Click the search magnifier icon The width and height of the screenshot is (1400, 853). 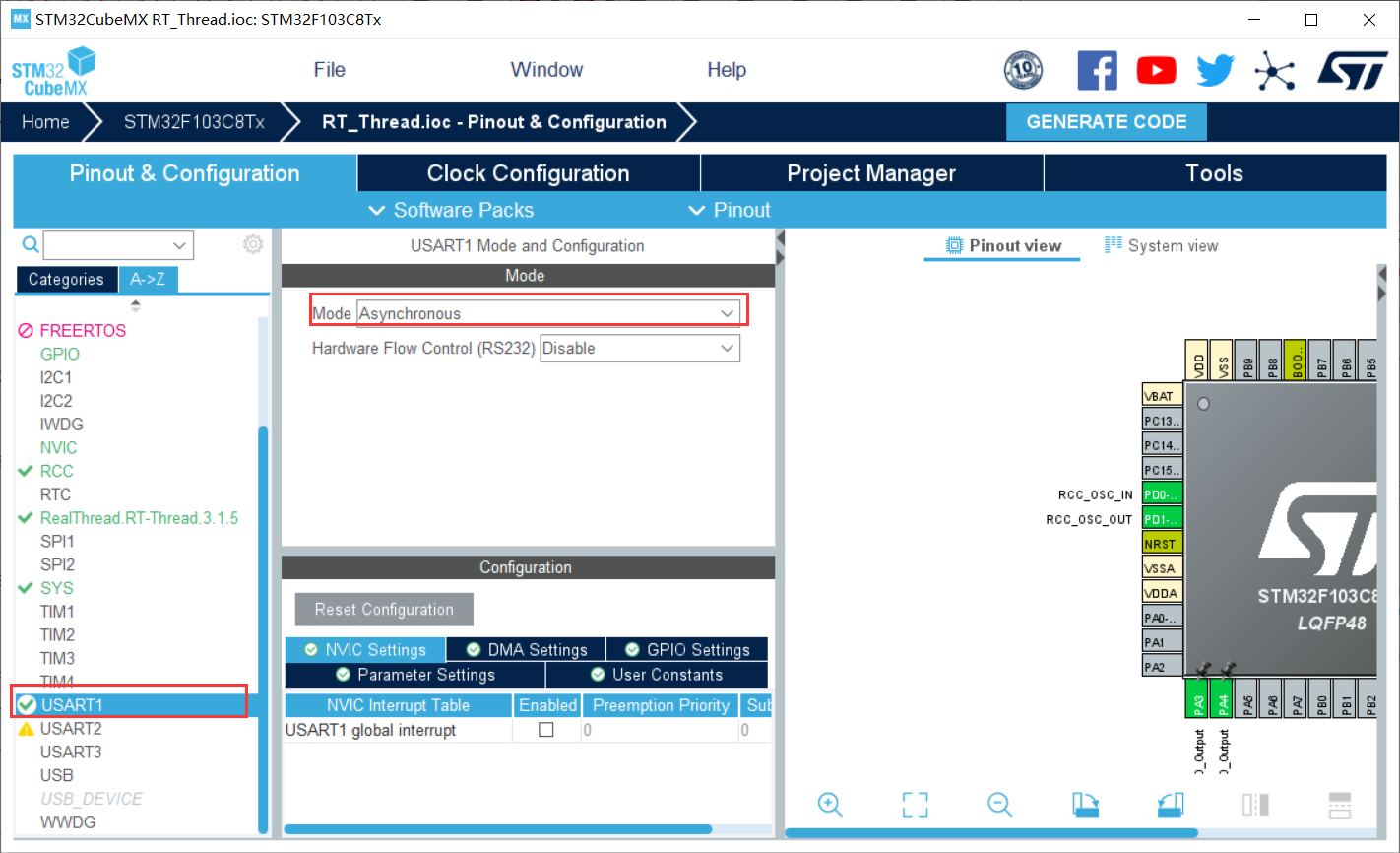[x=31, y=244]
